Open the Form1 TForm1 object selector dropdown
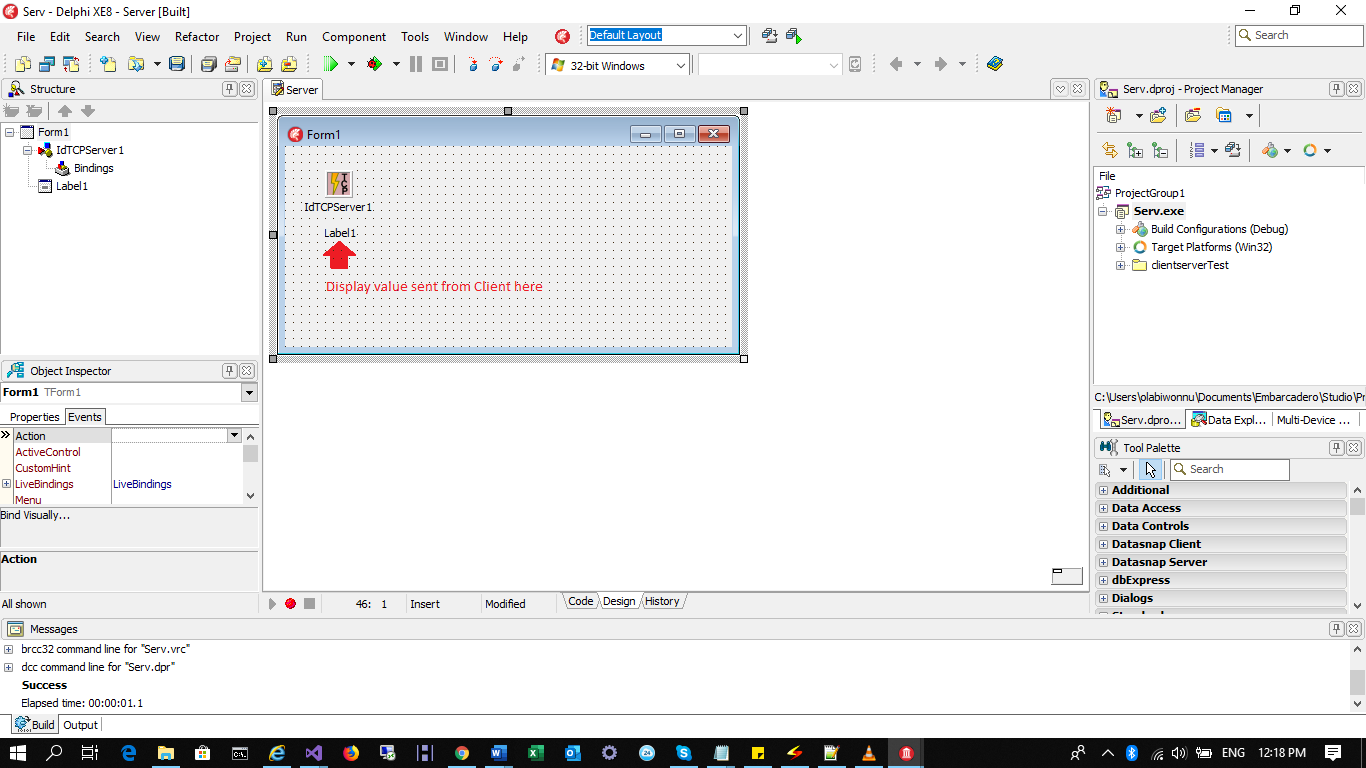The image size is (1366, 768). pos(249,393)
